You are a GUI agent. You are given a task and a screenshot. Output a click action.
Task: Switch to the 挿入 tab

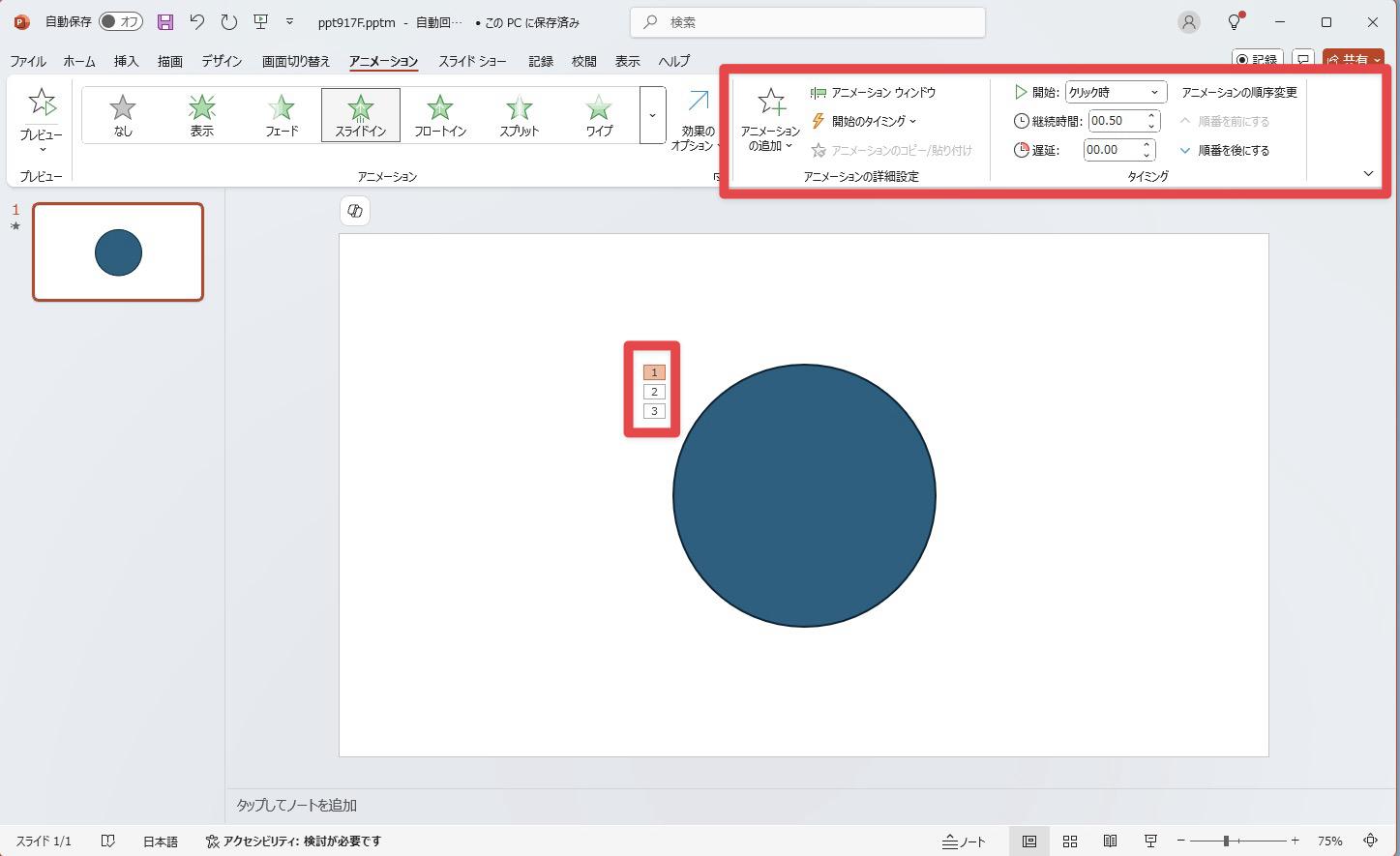point(127,61)
